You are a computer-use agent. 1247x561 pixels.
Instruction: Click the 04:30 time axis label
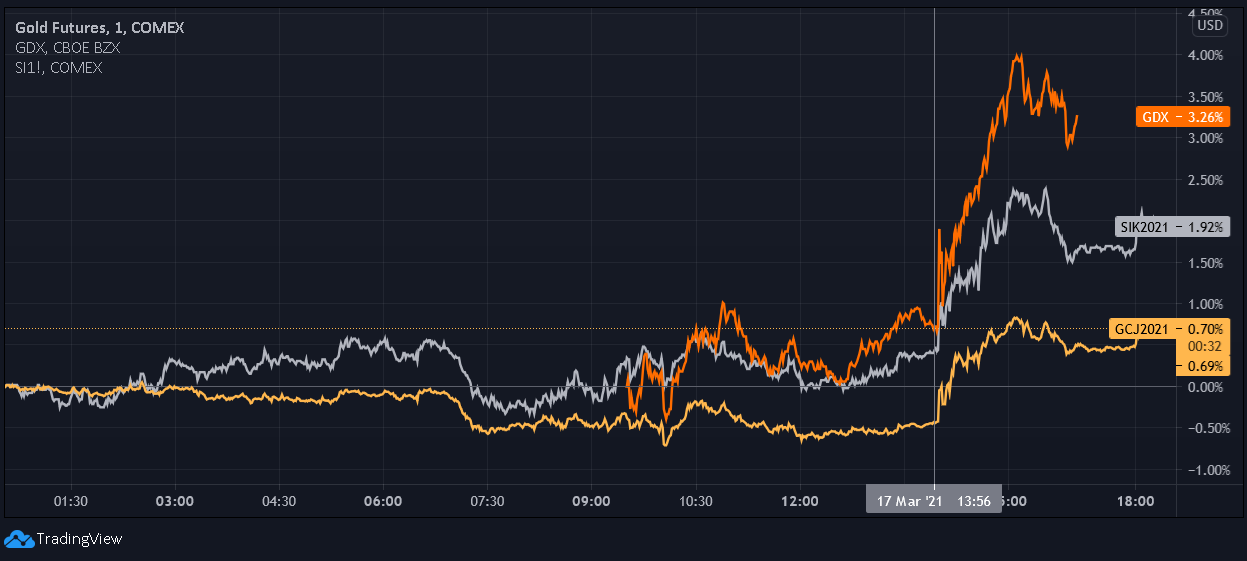point(279,500)
